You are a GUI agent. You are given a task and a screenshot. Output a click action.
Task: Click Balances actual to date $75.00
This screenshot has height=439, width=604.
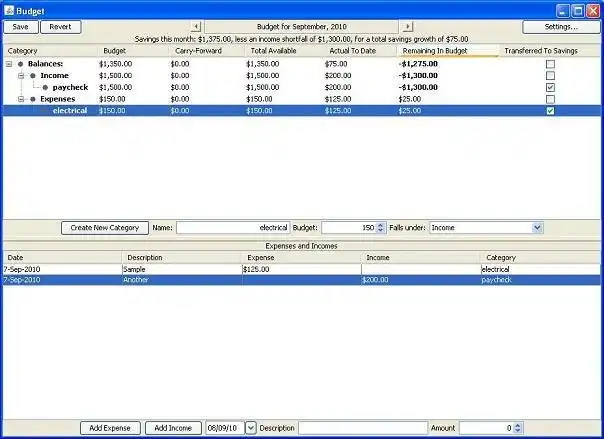(336, 64)
